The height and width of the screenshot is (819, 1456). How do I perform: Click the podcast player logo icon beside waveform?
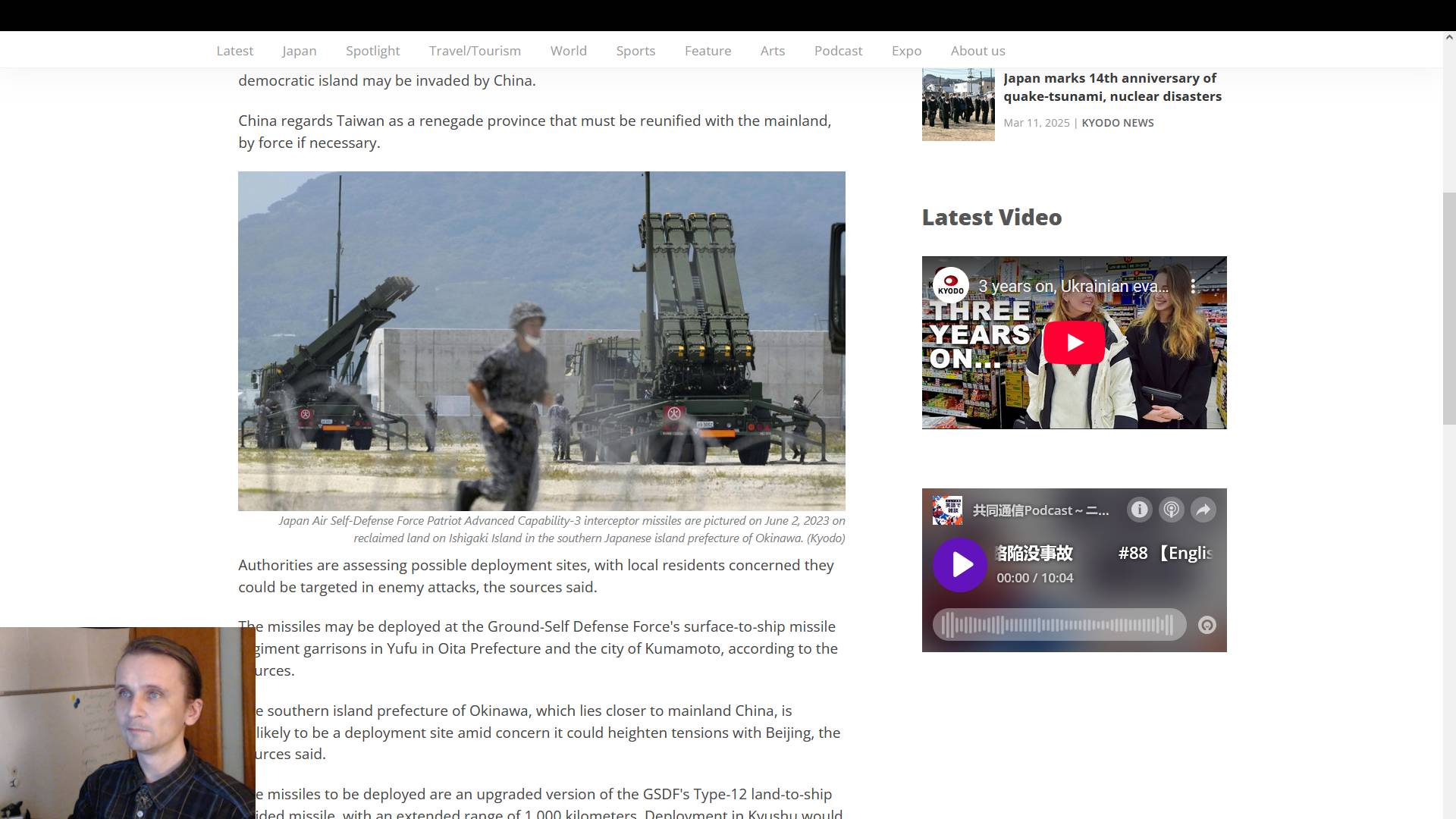tap(1207, 626)
